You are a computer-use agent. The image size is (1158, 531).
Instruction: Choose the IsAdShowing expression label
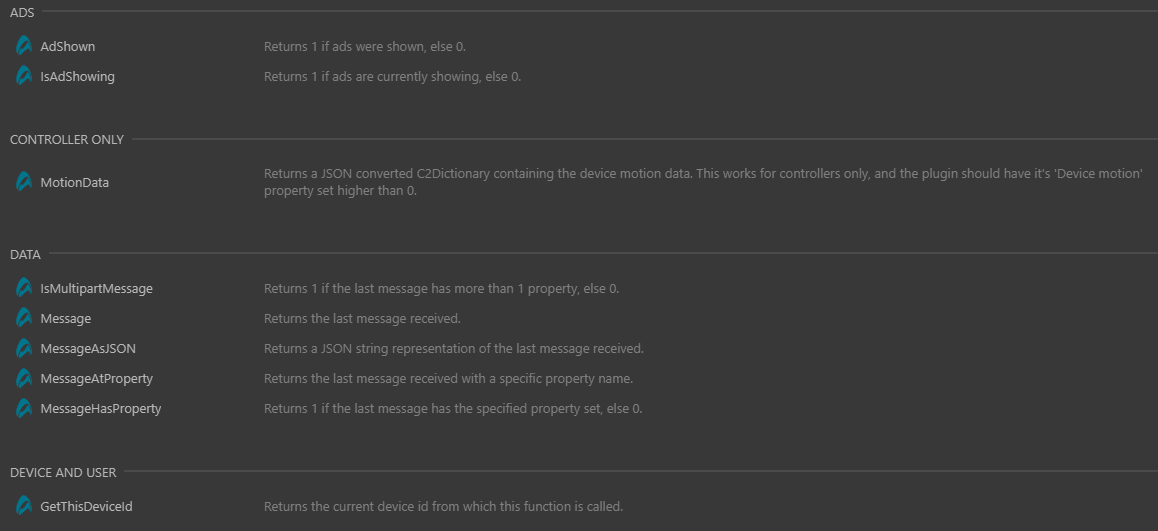click(78, 76)
